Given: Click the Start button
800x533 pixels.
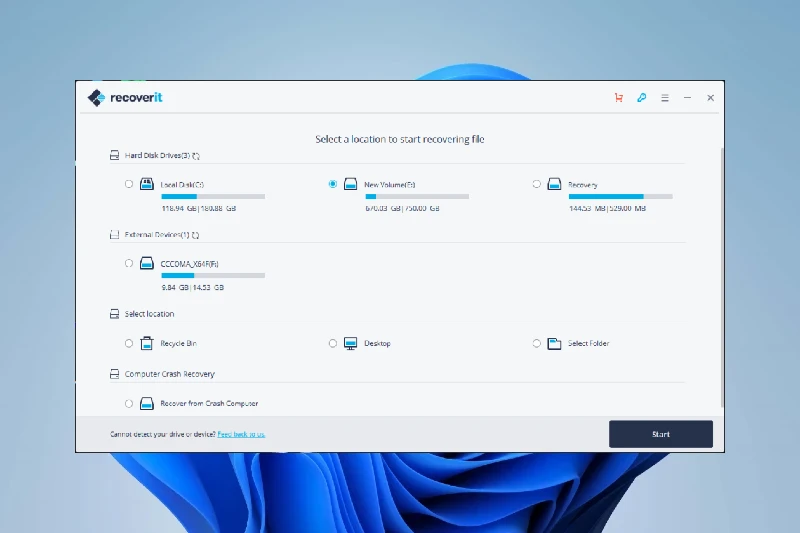Looking at the screenshot, I should click(x=660, y=434).
